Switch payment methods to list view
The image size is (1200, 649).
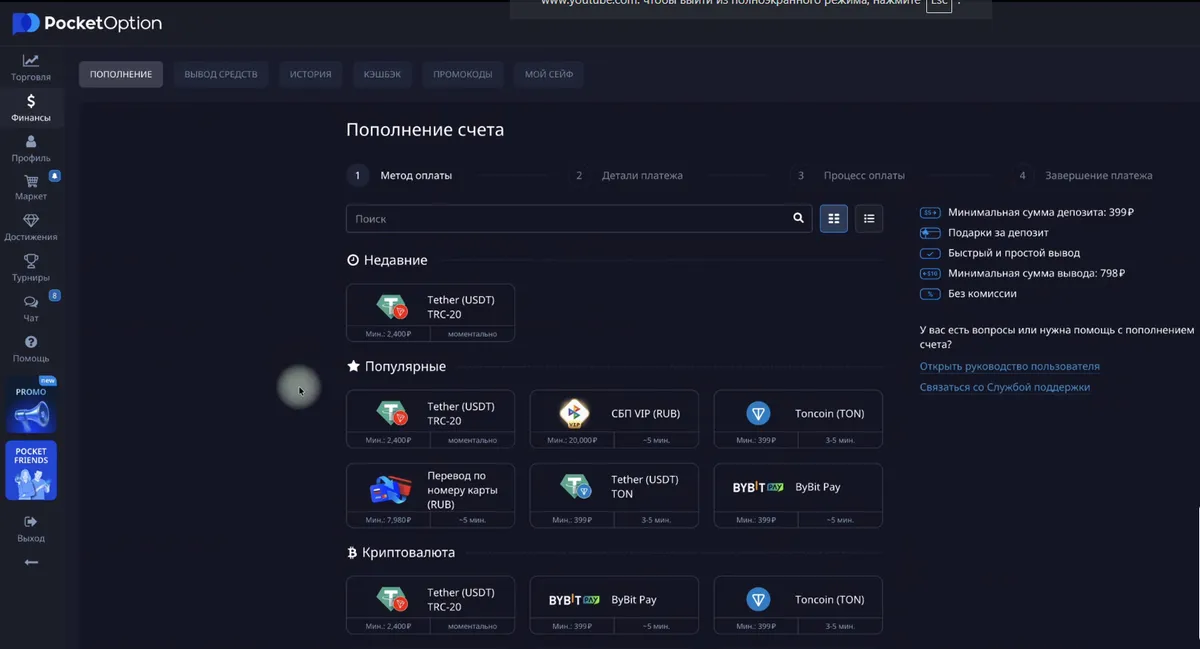coord(868,218)
